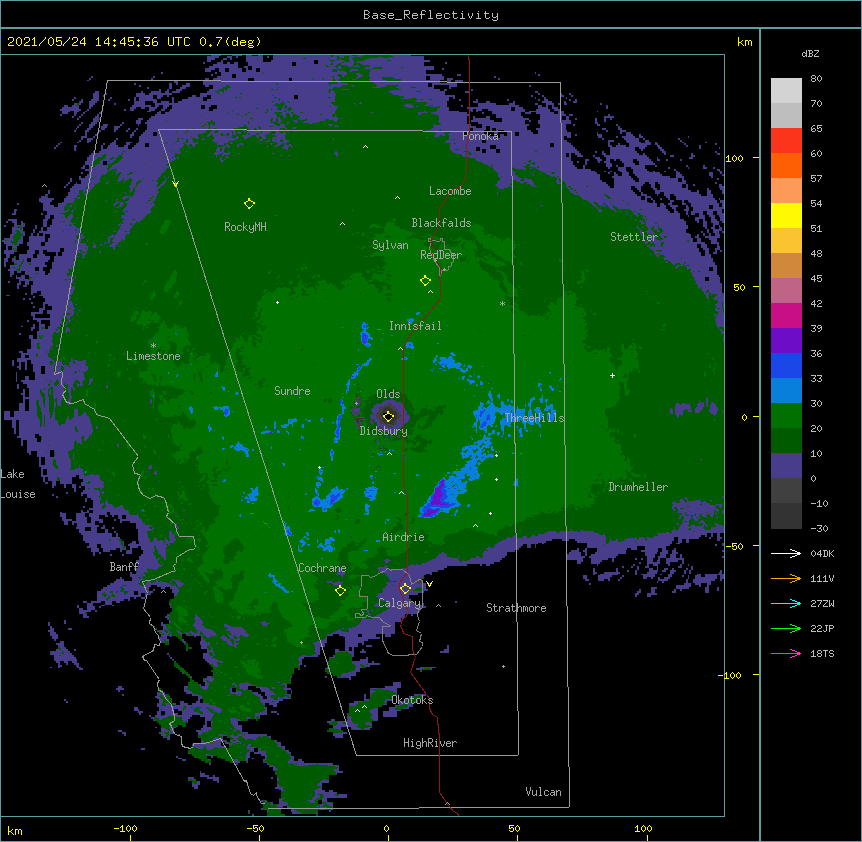Click the Lacombe city label
The width and height of the screenshot is (862, 842).
[450, 191]
